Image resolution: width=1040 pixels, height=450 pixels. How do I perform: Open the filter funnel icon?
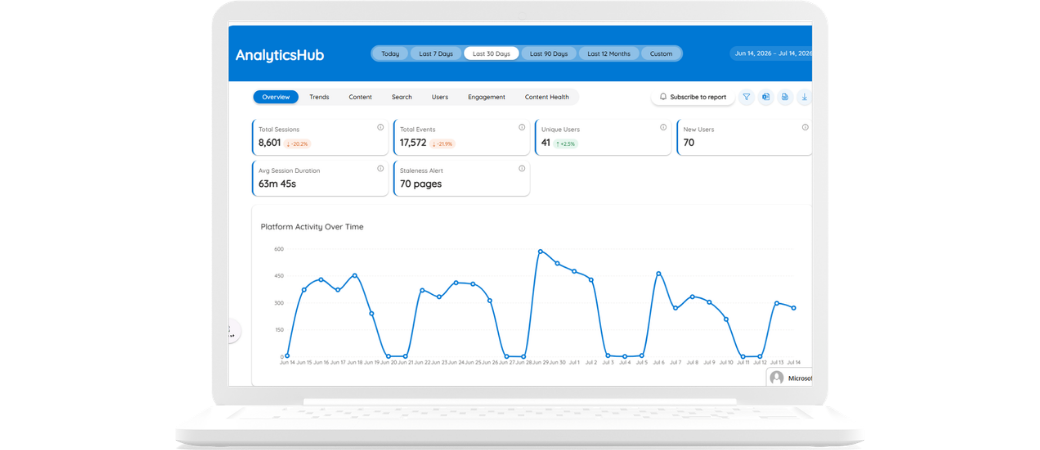click(747, 97)
